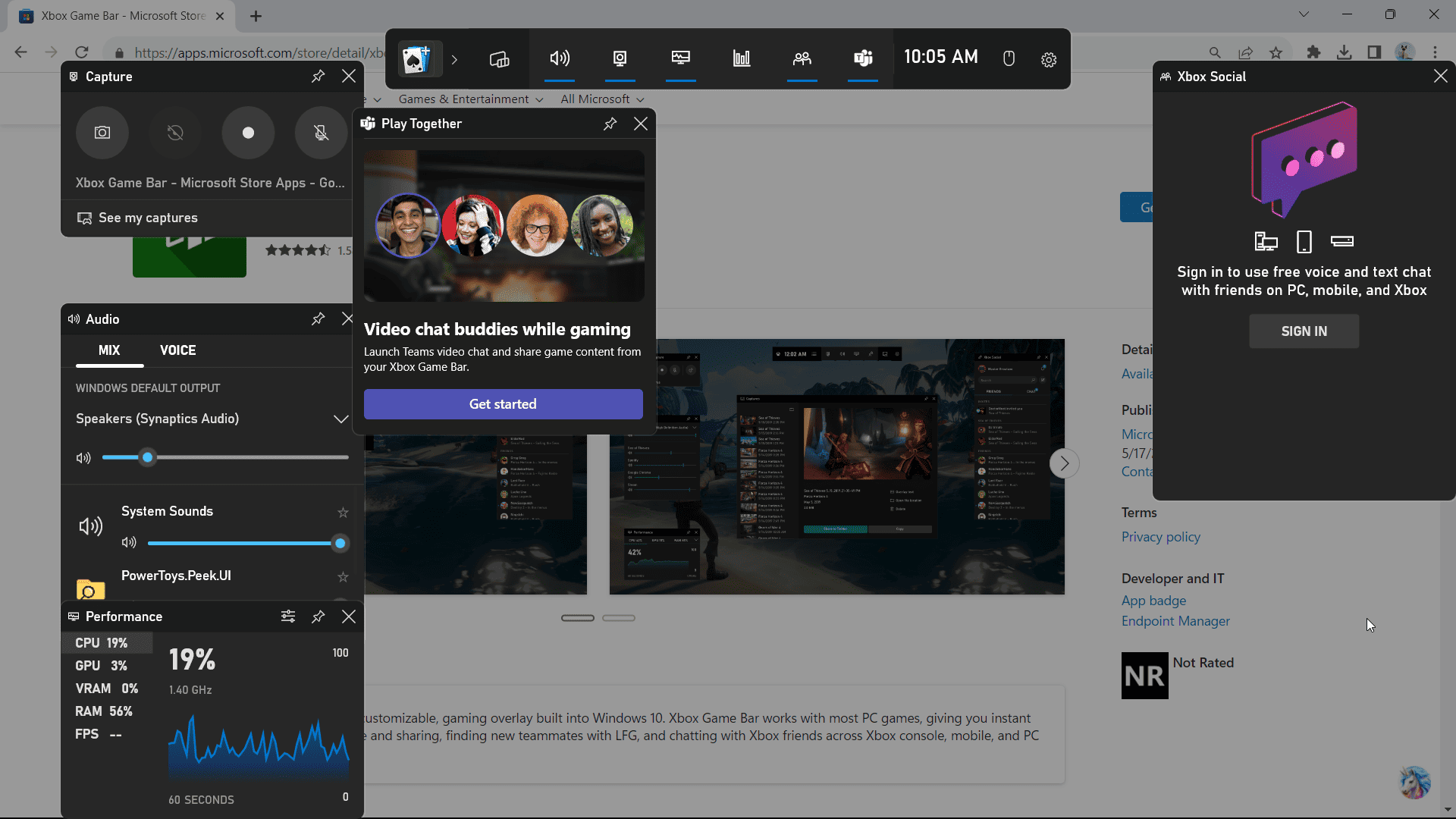
Task: Click the record last 30 seconds icon
Action: (175, 133)
